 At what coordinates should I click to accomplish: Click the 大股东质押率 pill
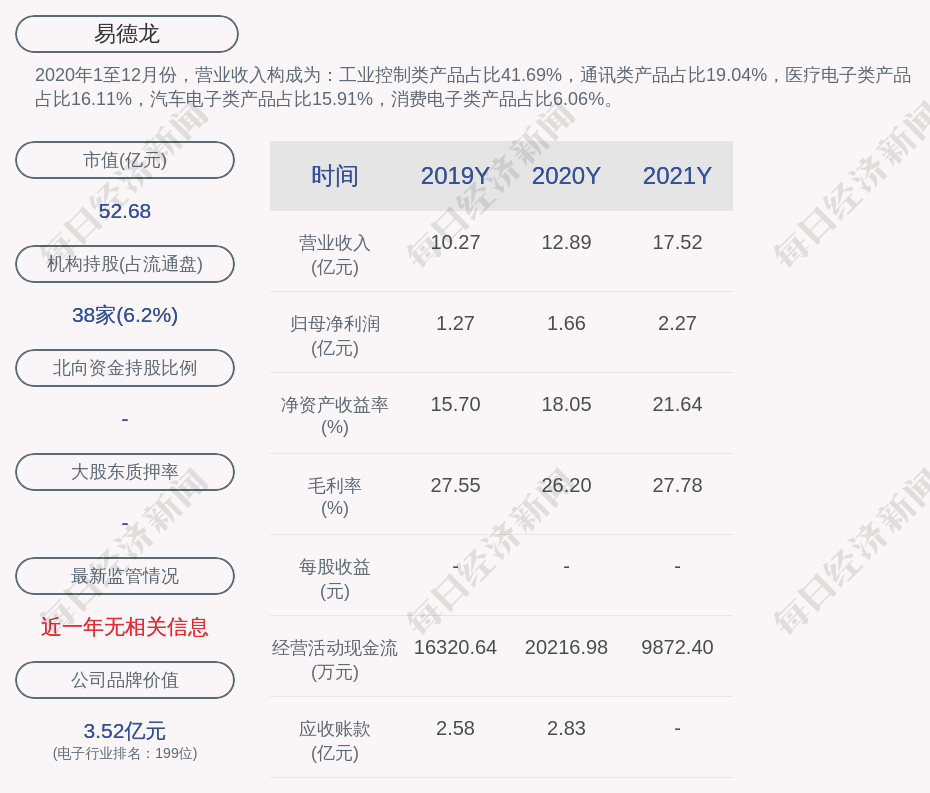(x=125, y=472)
